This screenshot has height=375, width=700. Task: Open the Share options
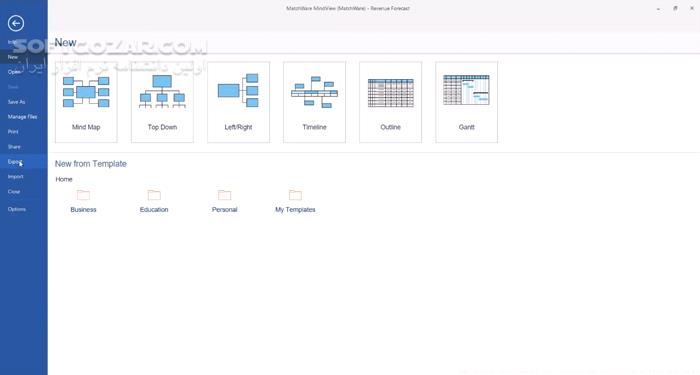[x=24, y=146]
